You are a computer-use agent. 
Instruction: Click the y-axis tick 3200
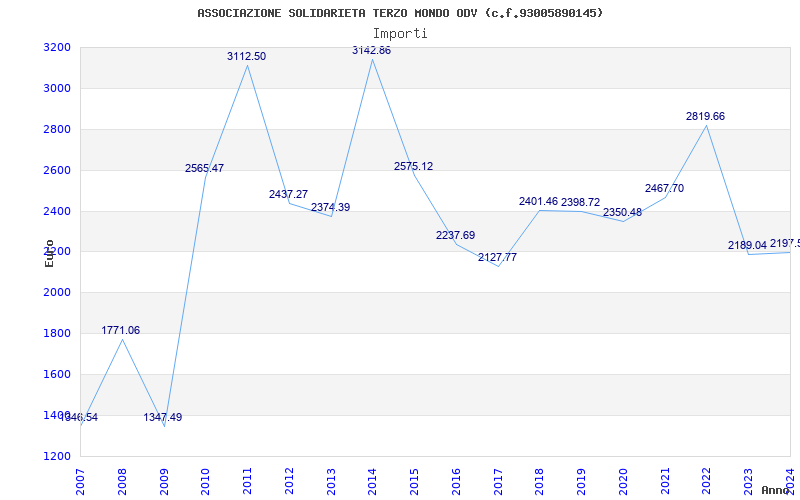(x=57, y=47)
